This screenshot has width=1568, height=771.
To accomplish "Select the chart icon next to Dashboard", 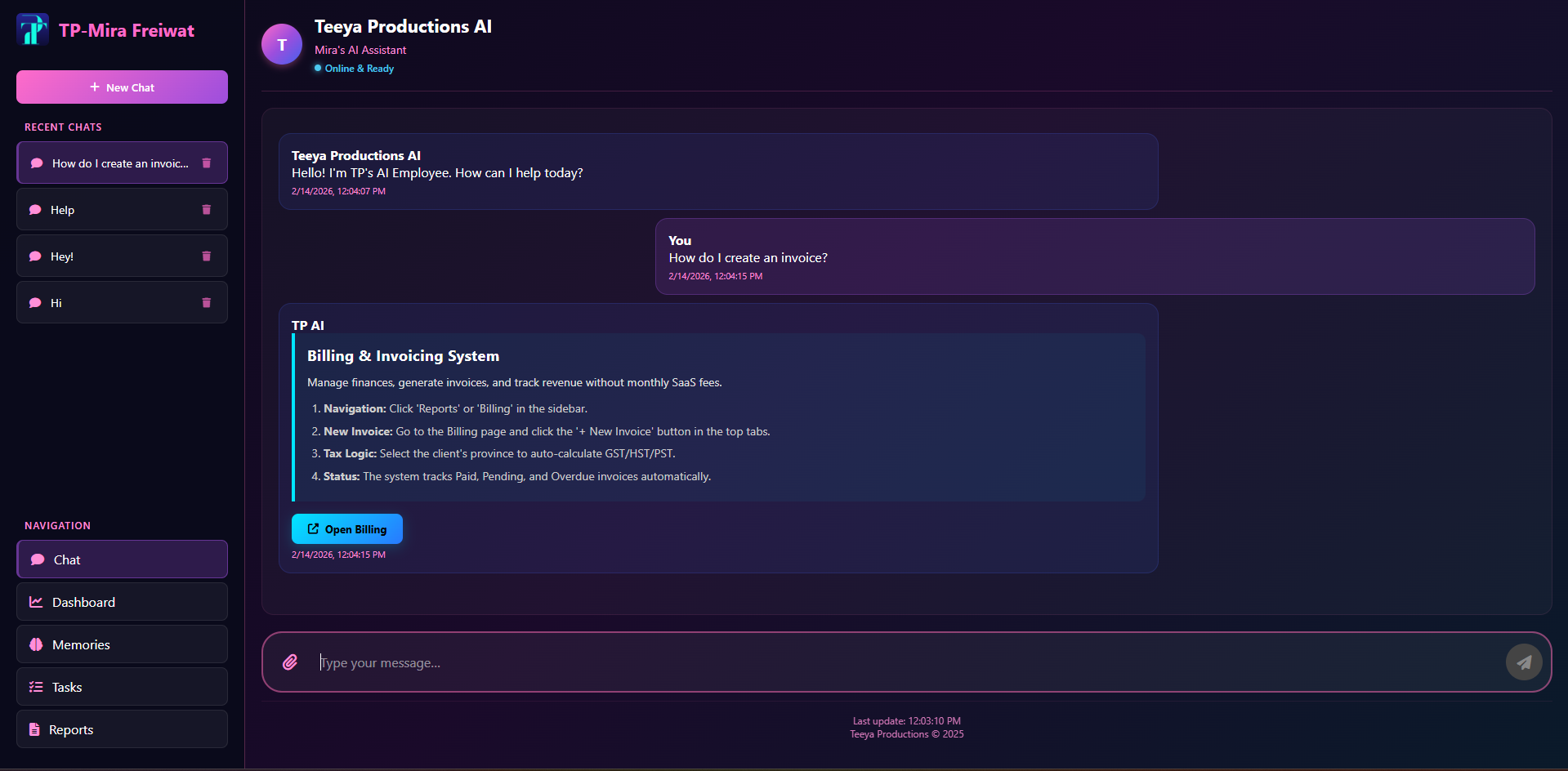I will [x=37, y=602].
